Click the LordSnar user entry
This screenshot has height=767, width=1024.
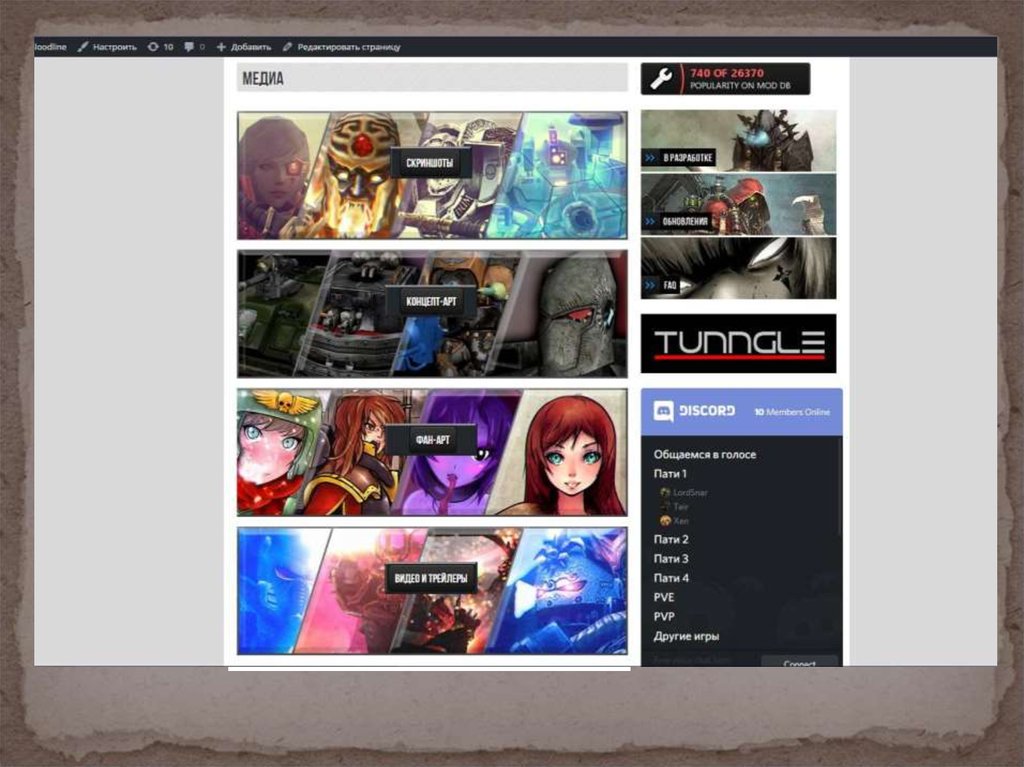tap(684, 492)
